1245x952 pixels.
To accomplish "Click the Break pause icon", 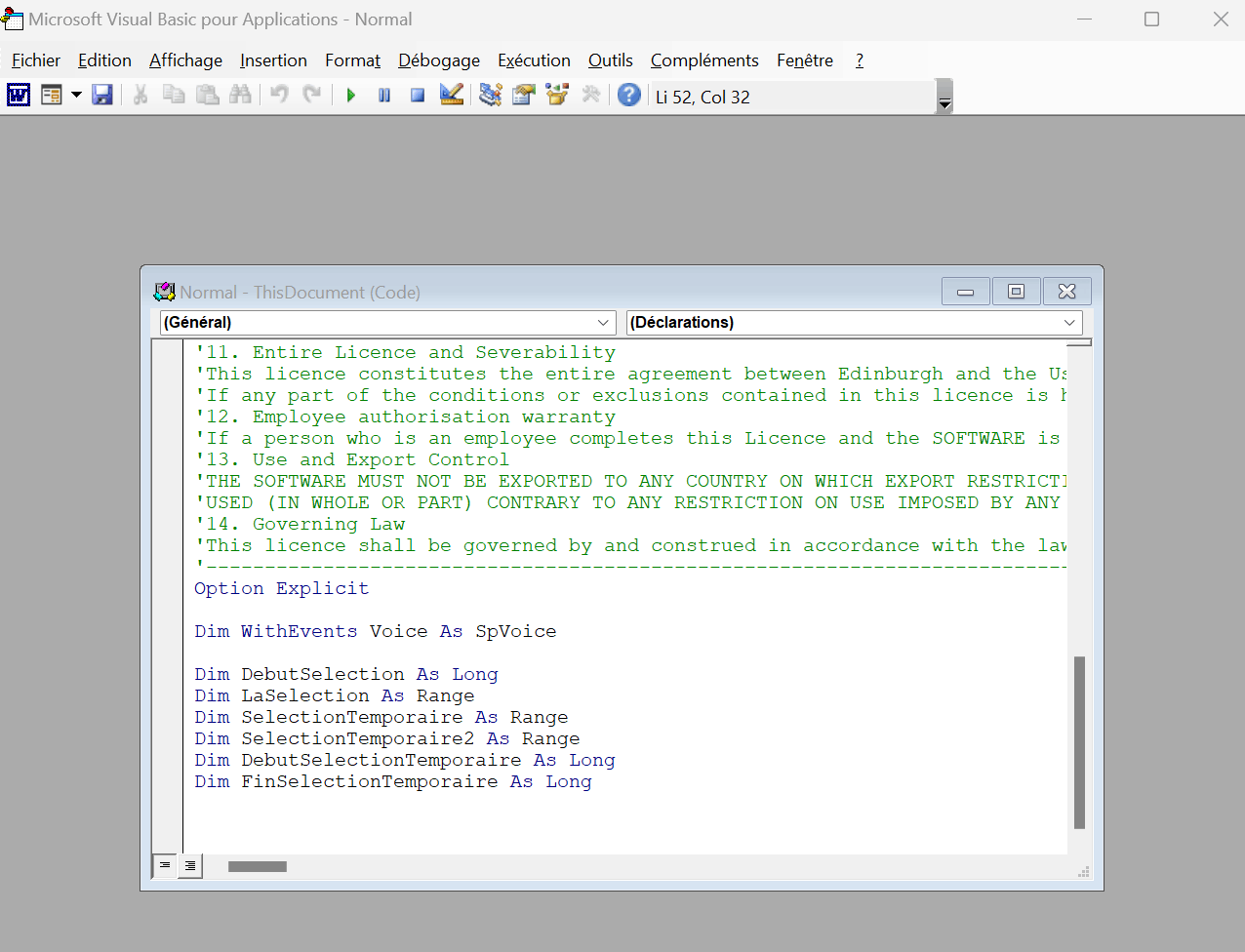I will point(384,95).
